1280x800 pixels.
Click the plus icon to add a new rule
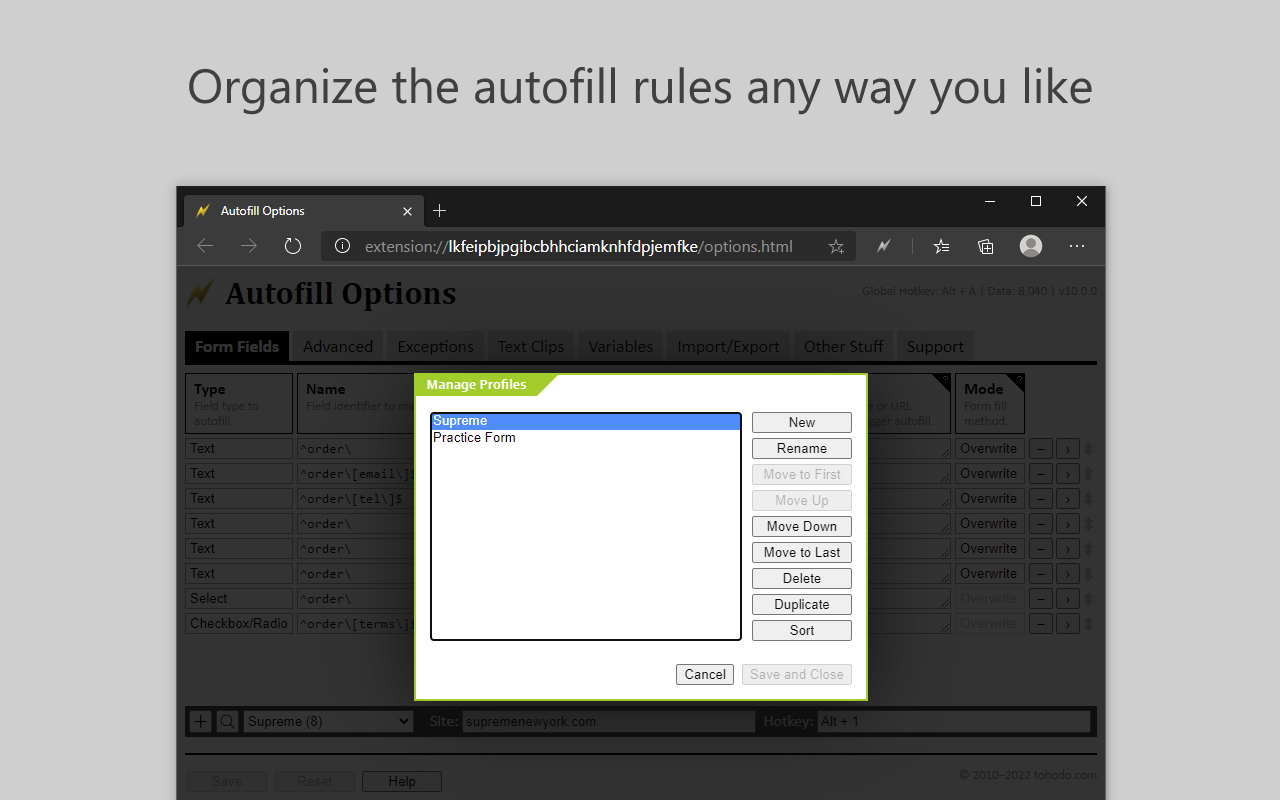pos(200,720)
